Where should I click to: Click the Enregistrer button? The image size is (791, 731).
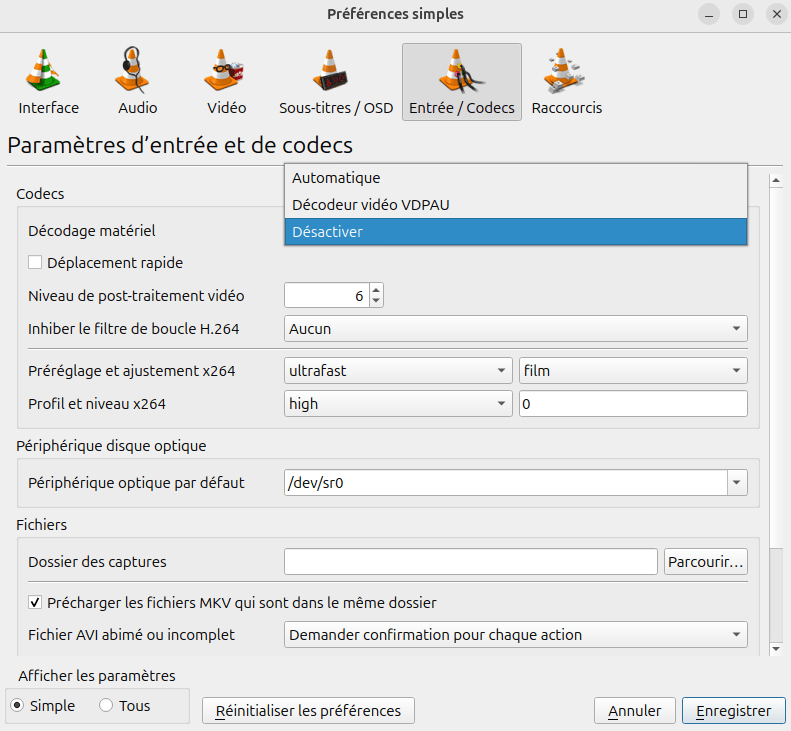732,711
